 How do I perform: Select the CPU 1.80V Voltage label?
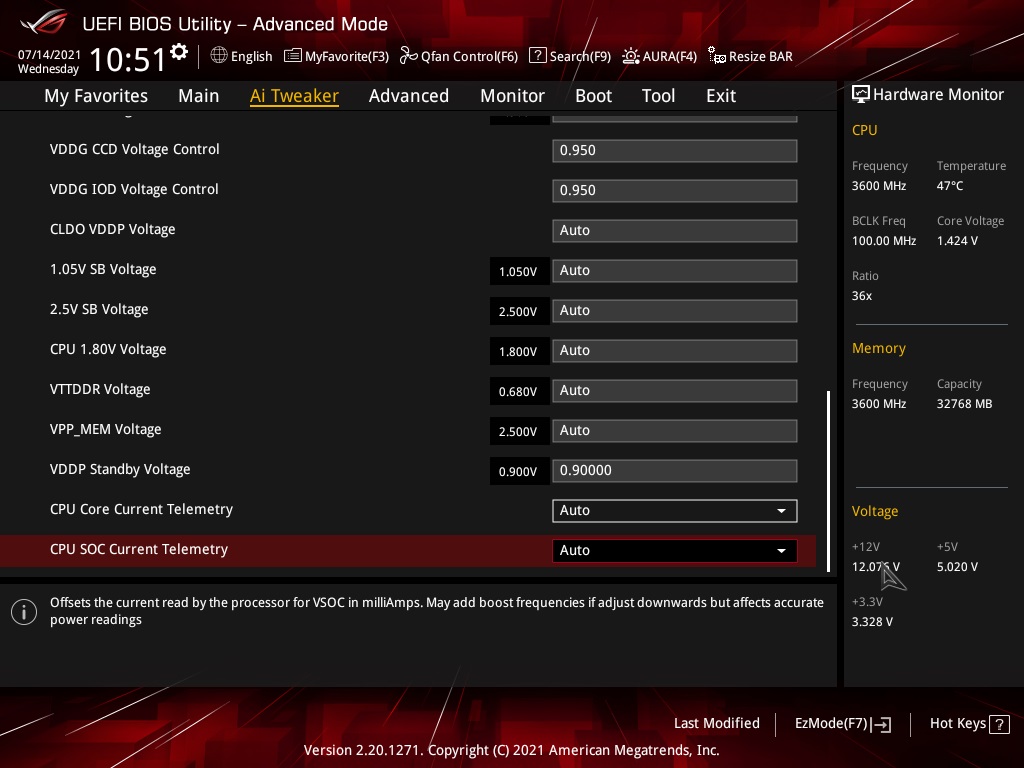tap(108, 349)
